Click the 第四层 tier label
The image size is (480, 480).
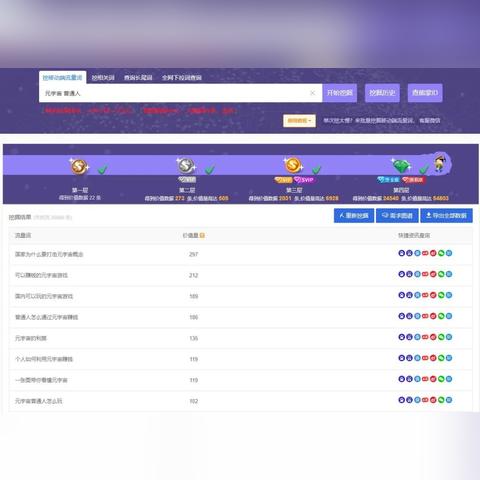click(401, 190)
